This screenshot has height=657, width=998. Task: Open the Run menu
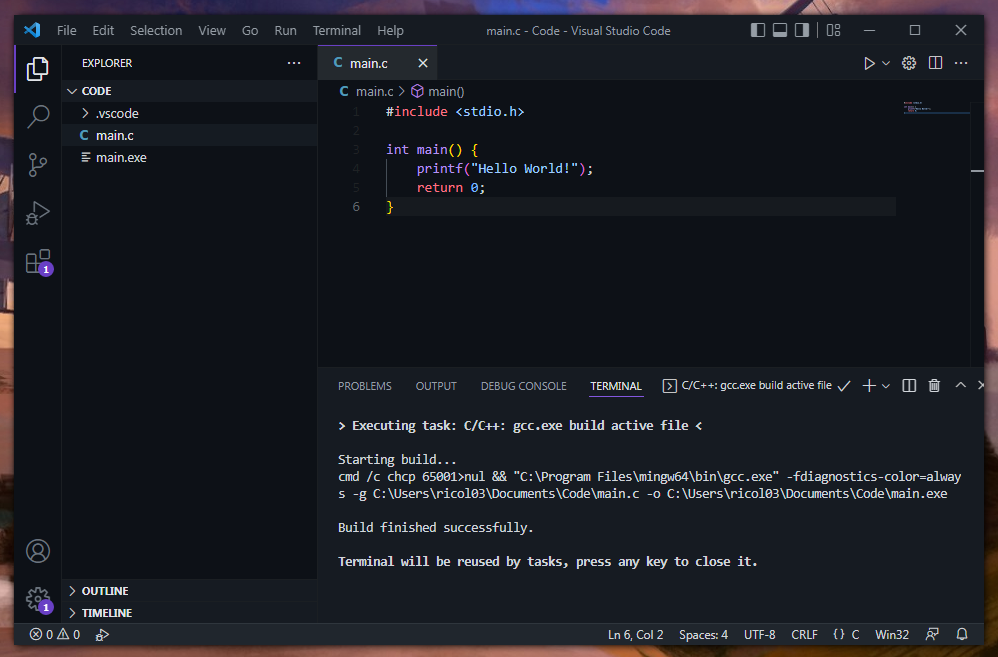[286, 31]
